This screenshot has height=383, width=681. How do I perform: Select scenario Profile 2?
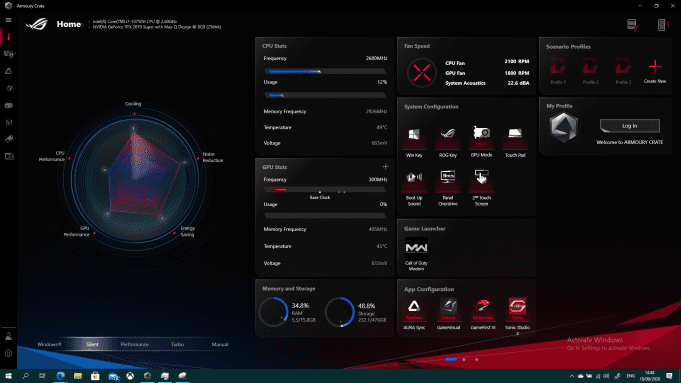point(591,71)
